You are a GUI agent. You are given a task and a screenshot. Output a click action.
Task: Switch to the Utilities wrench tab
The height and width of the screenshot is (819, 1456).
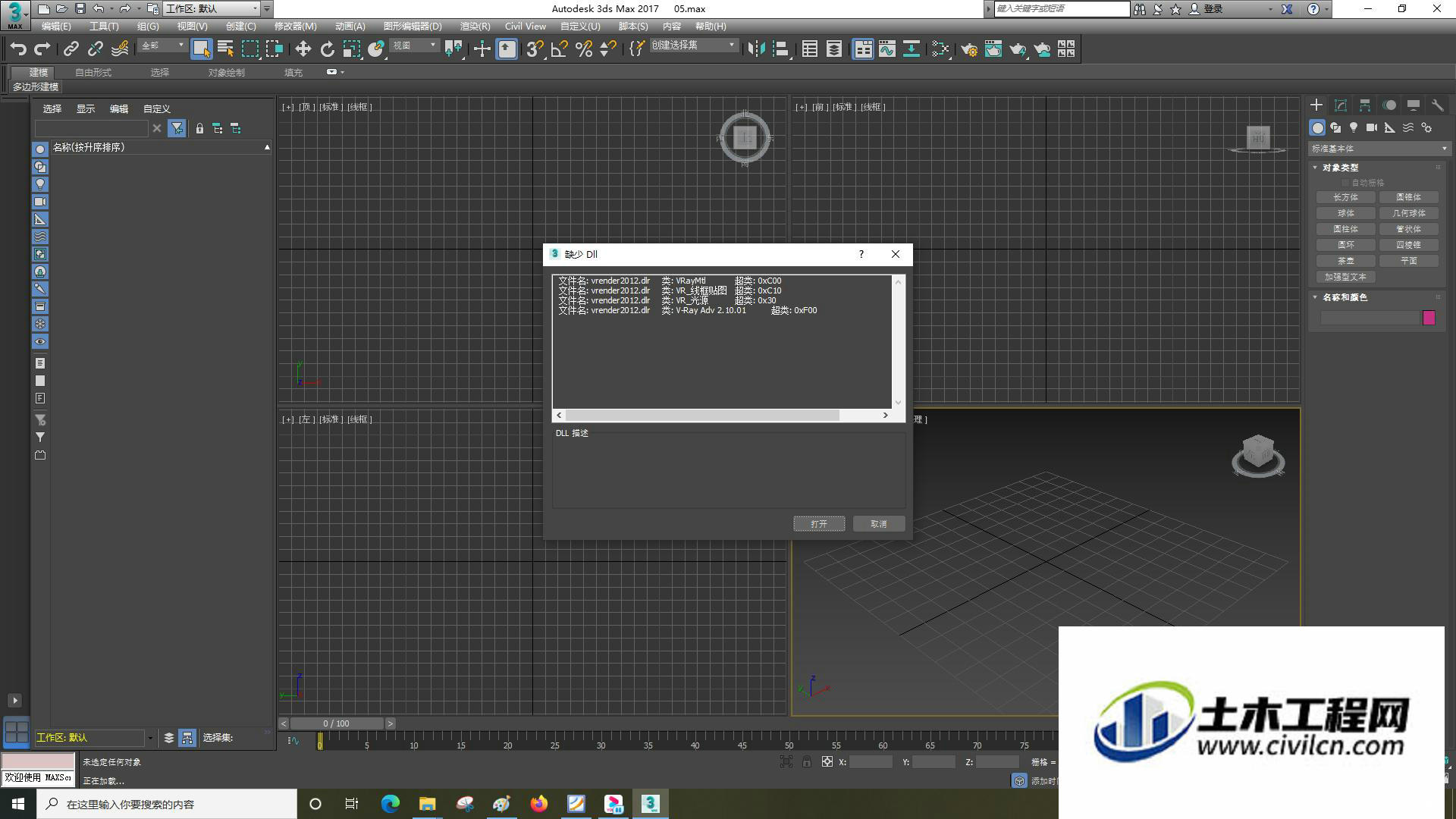[x=1438, y=105]
